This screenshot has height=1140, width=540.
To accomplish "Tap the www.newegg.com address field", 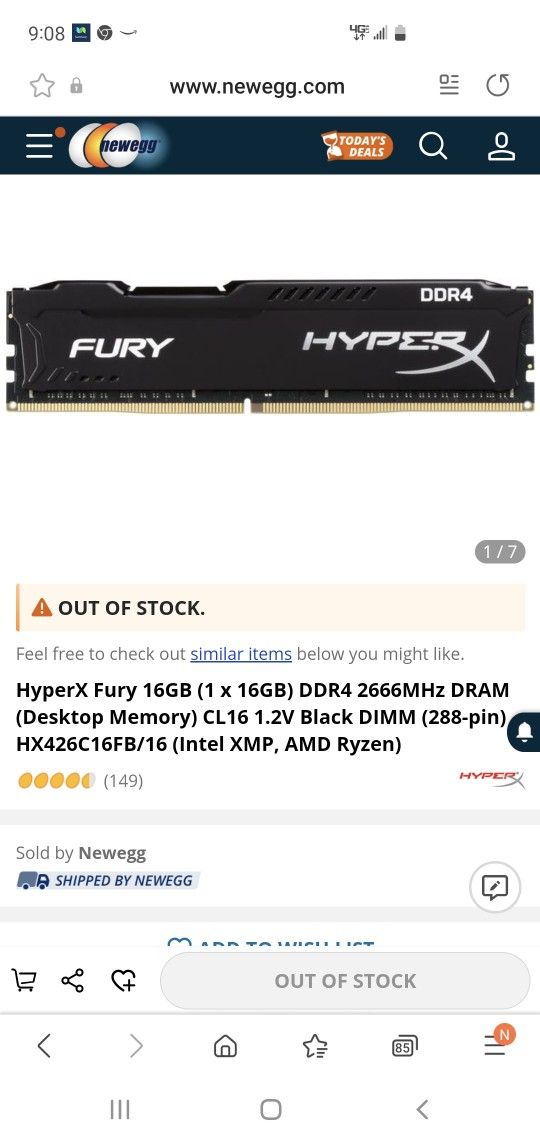I will (257, 87).
